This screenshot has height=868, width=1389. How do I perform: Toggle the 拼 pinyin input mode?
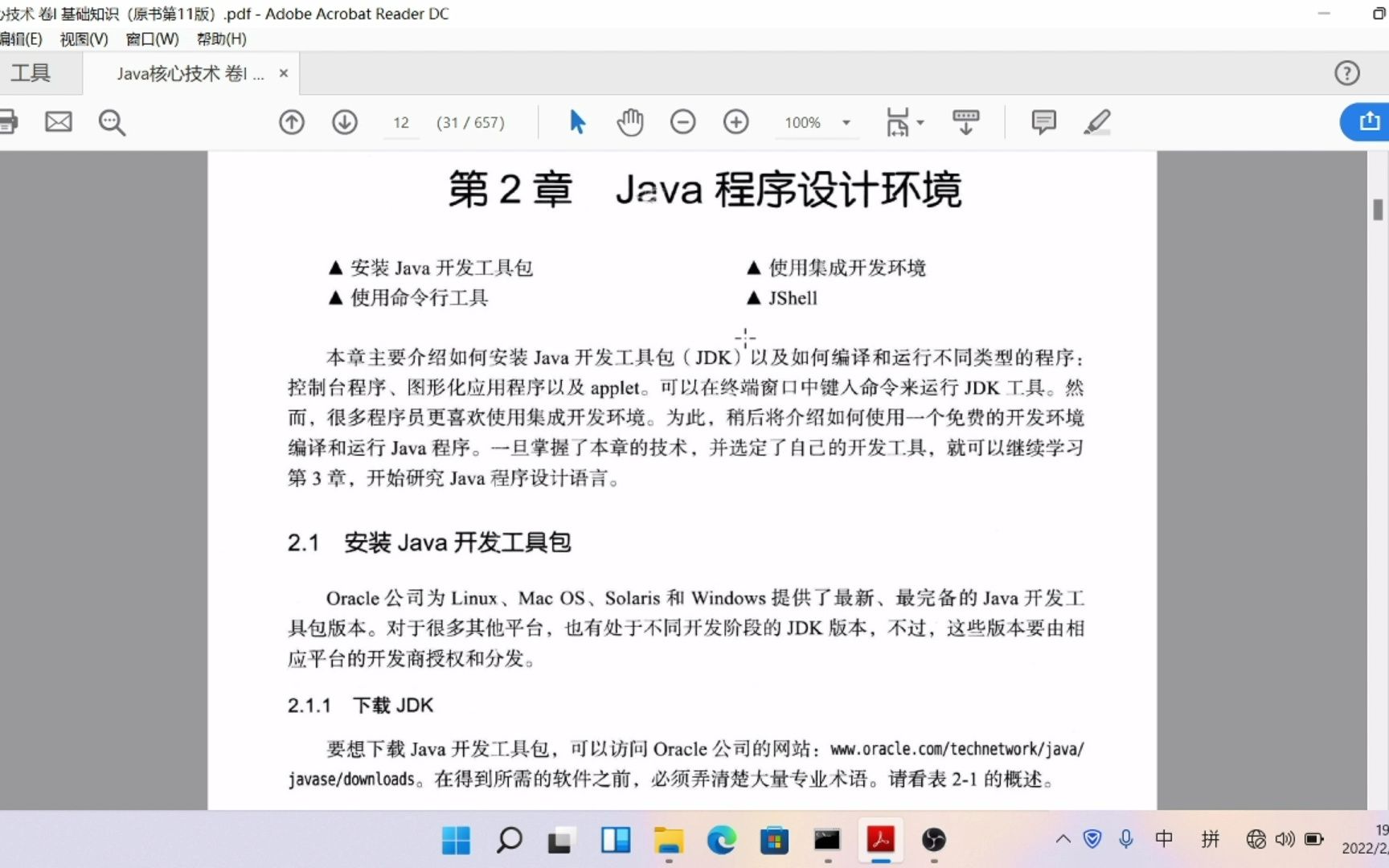coord(1211,839)
